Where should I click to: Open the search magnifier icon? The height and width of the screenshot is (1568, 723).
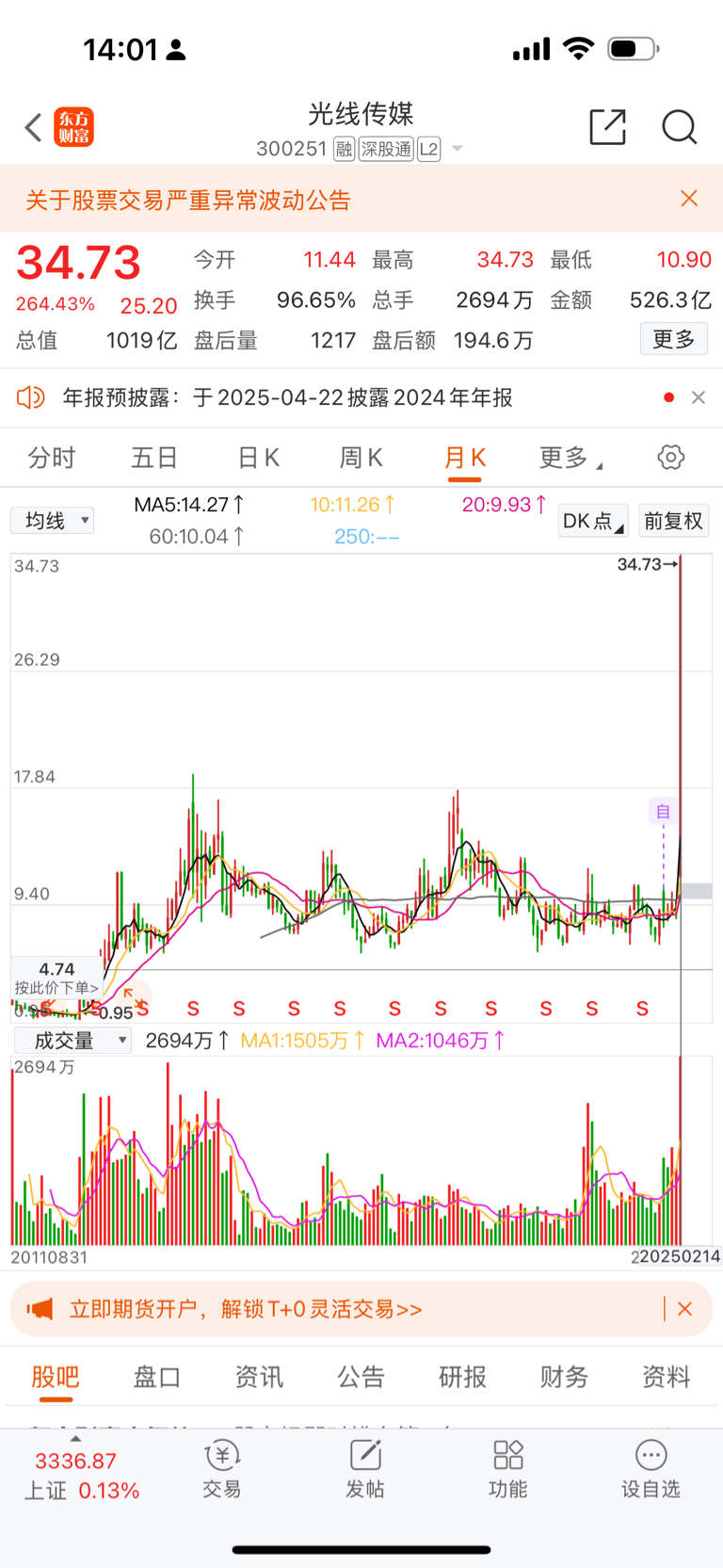(x=679, y=126)
